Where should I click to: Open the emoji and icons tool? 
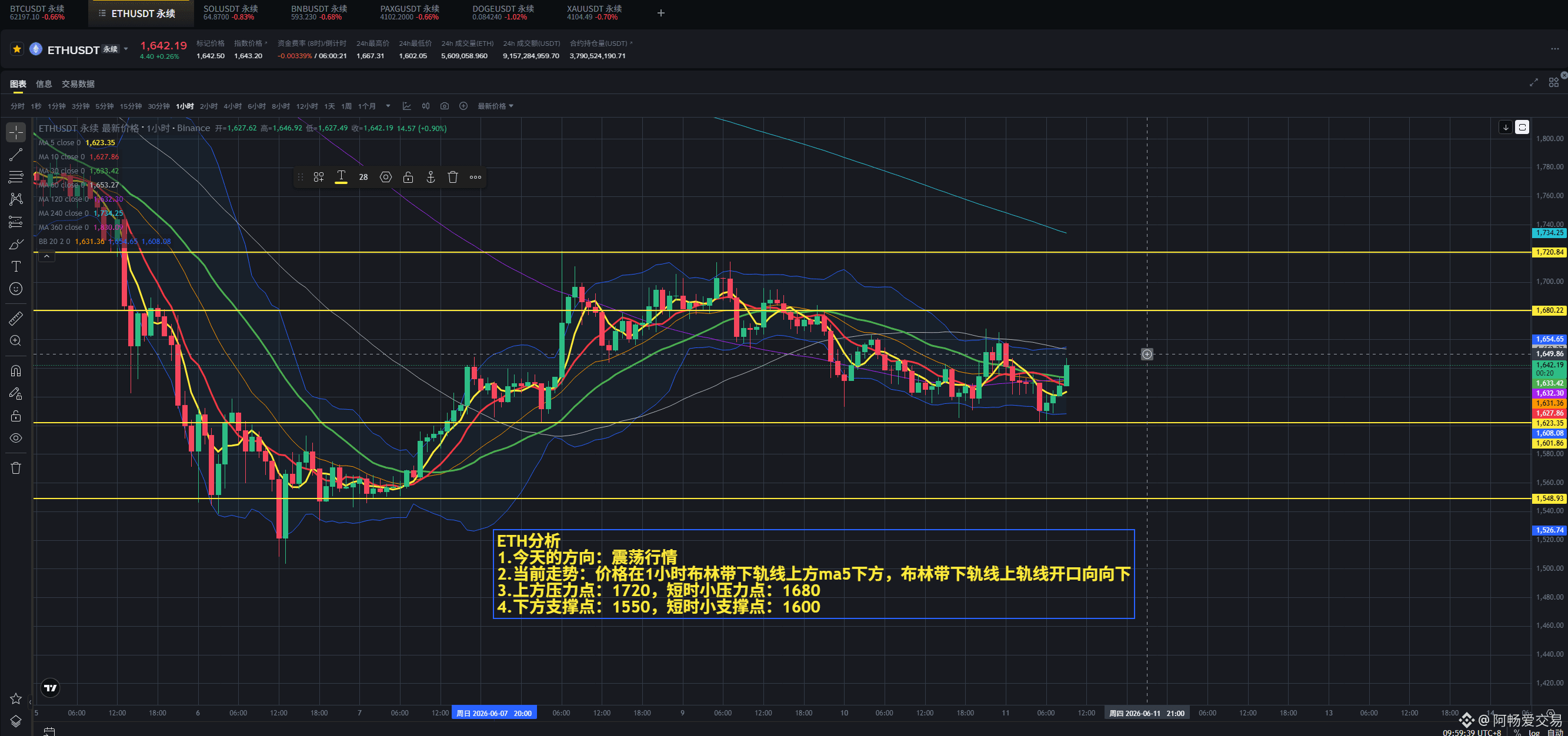[16, 288]
